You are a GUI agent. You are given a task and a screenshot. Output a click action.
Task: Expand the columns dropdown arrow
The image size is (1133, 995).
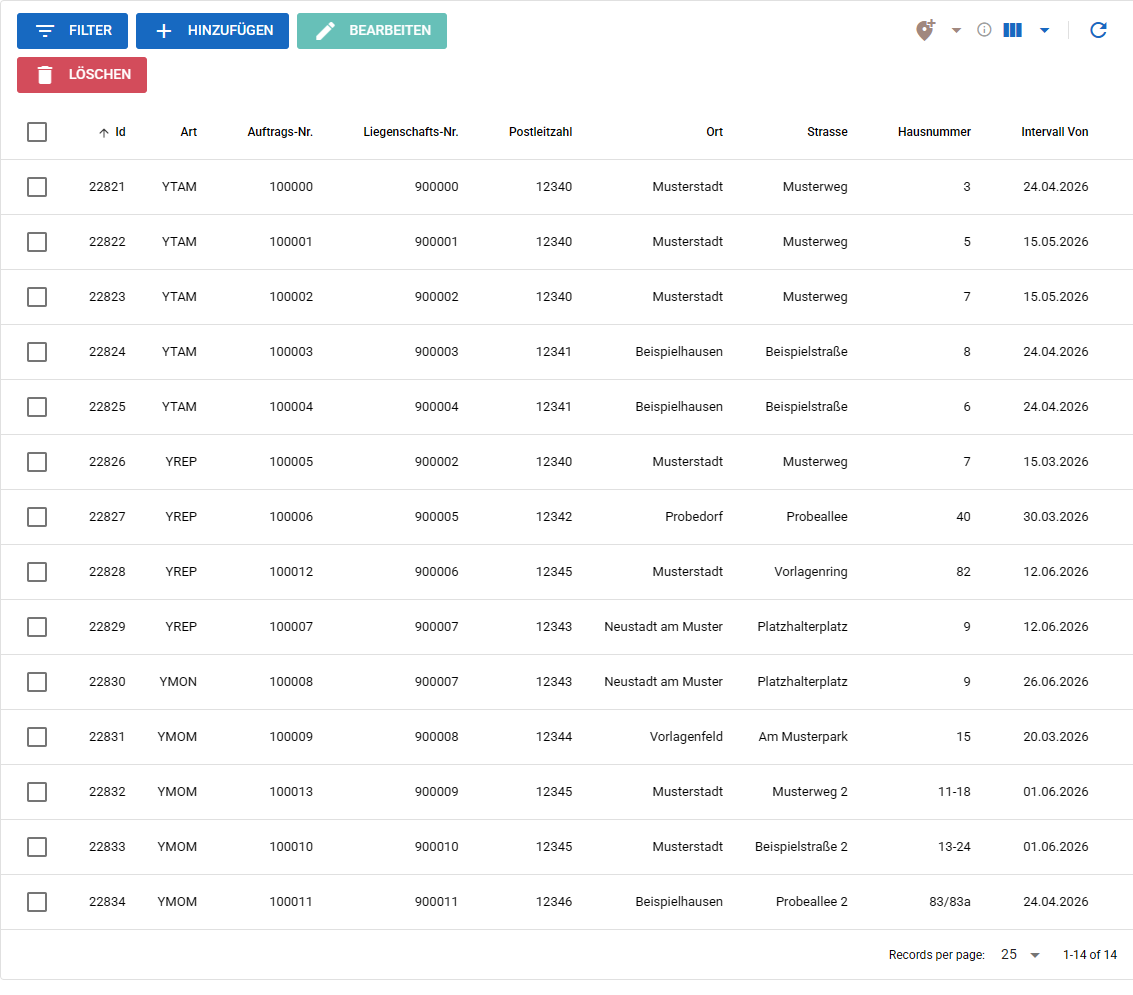(1044, 30)
